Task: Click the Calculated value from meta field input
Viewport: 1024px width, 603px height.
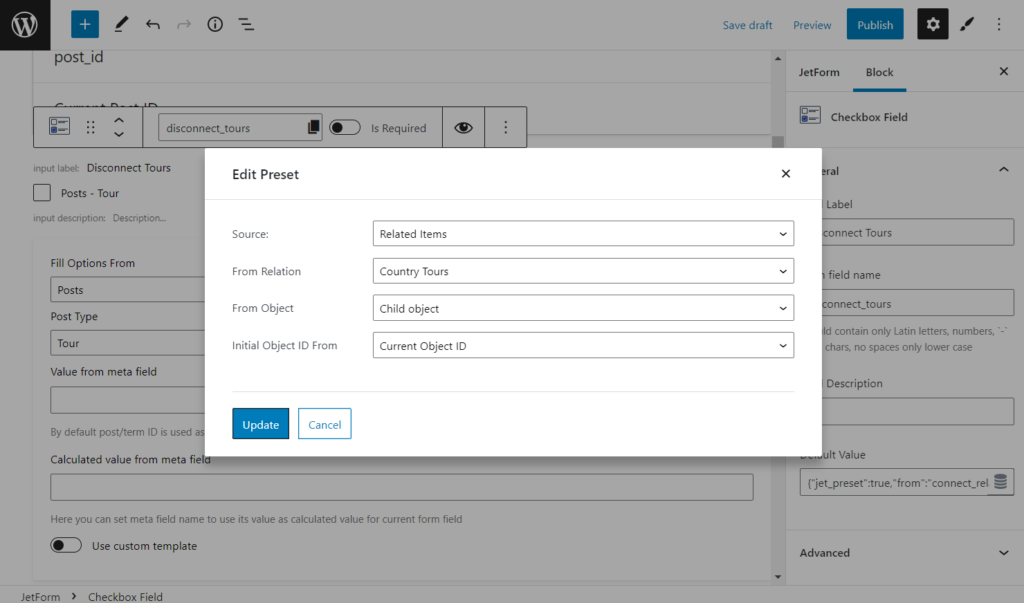Action: point(402,487)
